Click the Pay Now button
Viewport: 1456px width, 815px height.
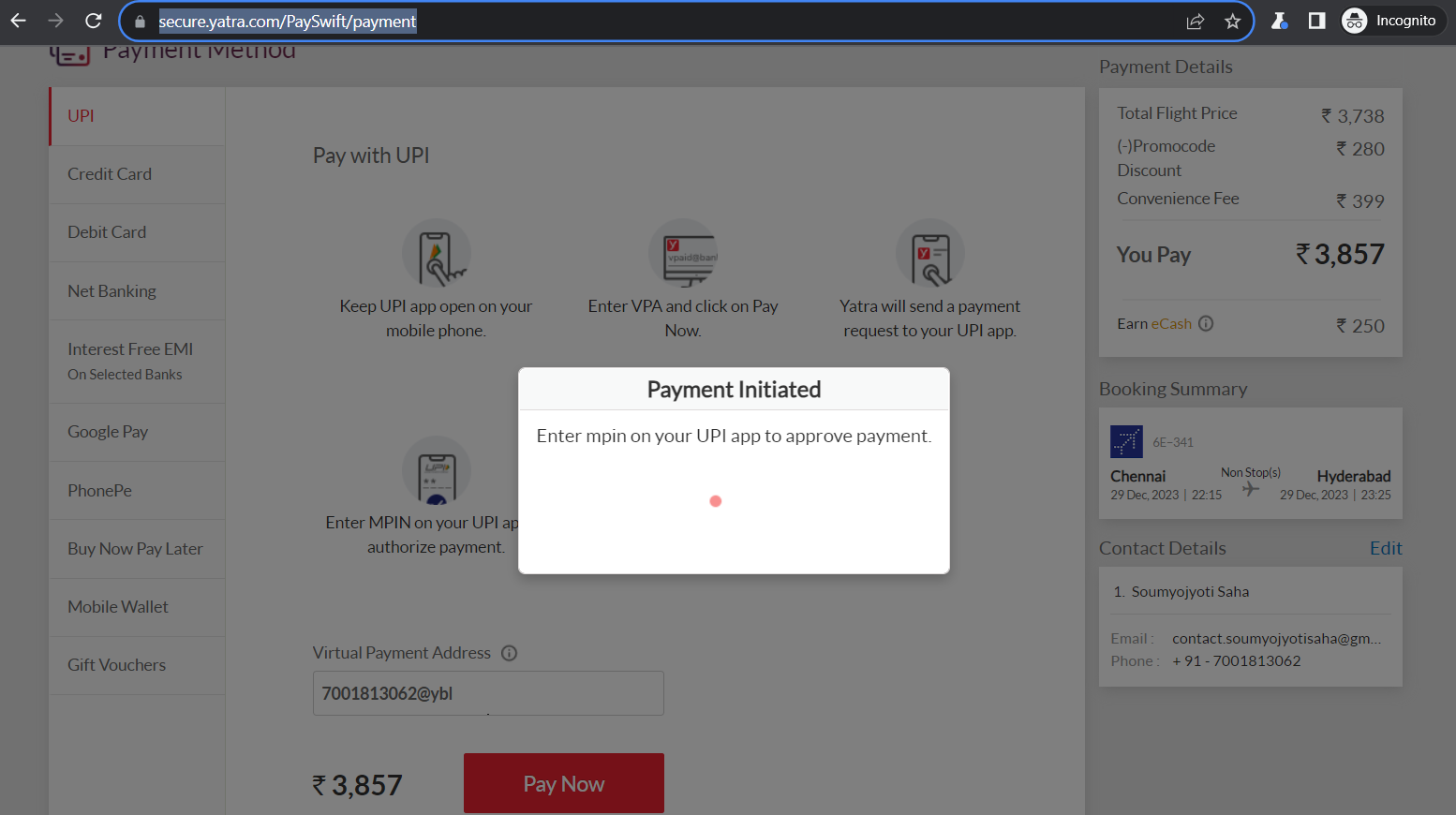pyautogui.click(x=564, y=783)
